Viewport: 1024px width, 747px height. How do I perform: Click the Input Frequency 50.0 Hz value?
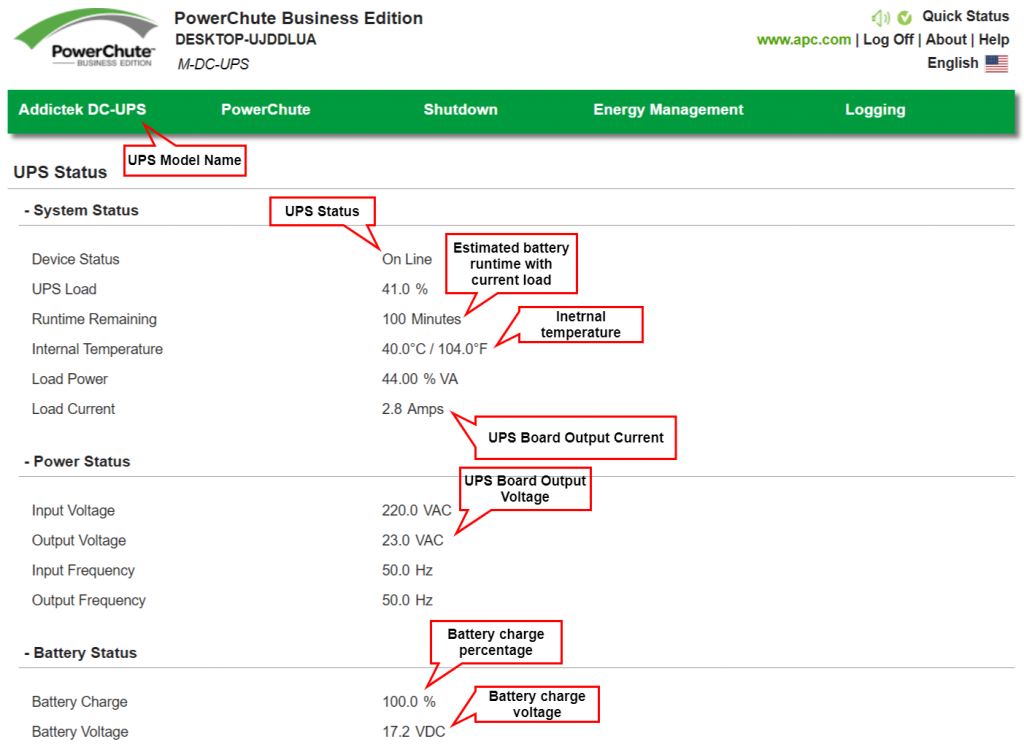click(408, 571)
